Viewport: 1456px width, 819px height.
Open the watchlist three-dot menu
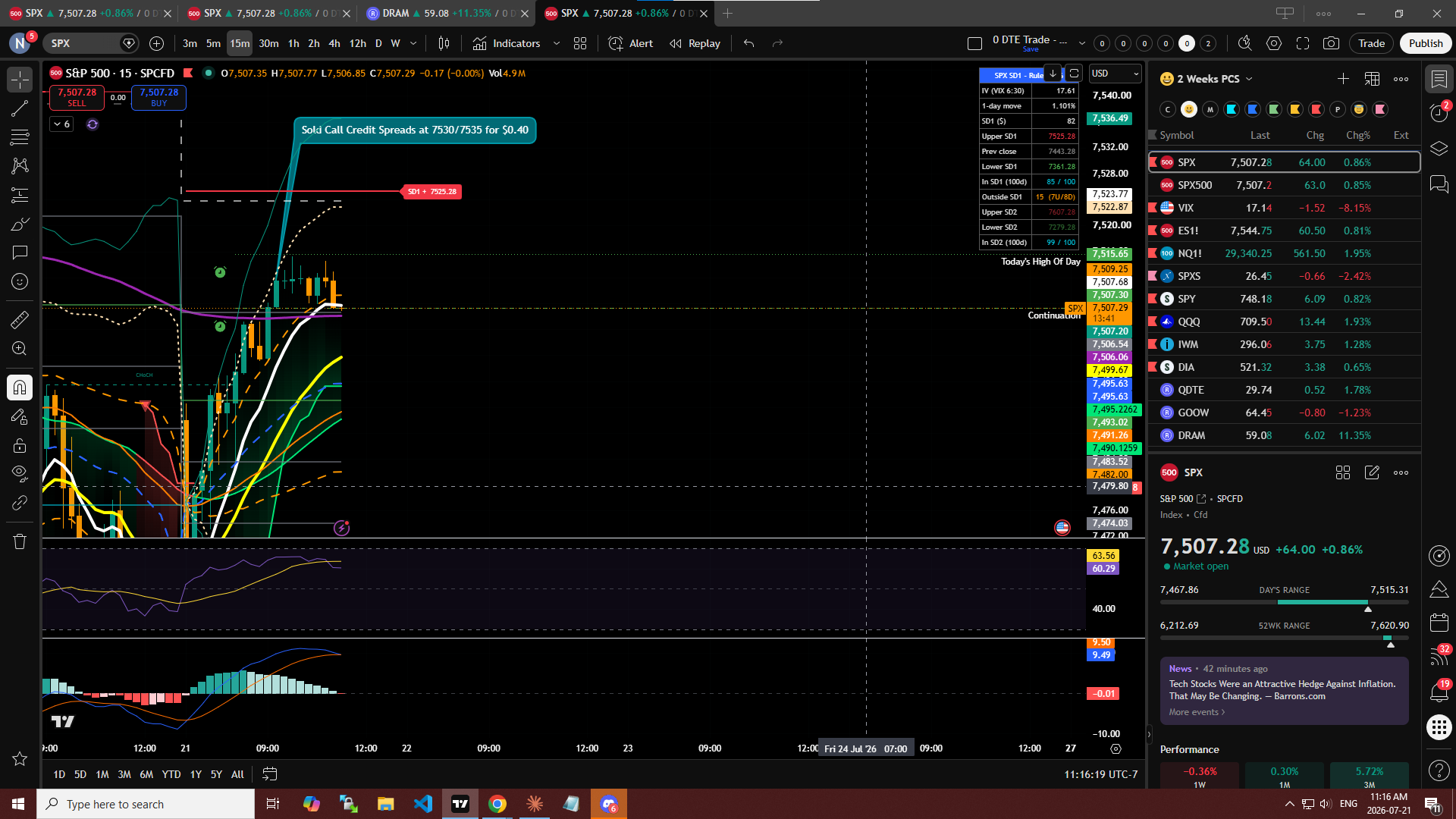(x=1401, y=79)
